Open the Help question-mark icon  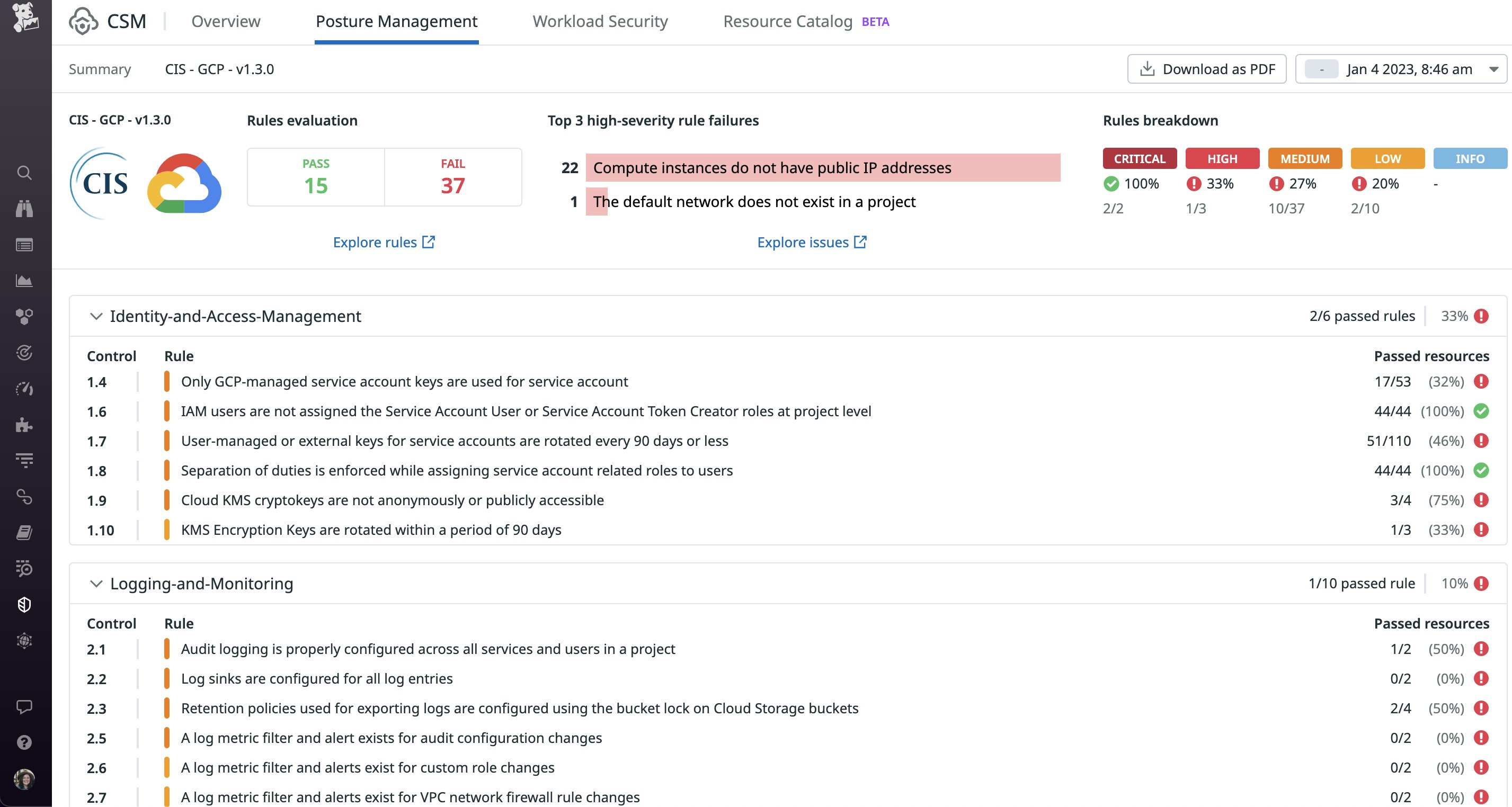24,742
